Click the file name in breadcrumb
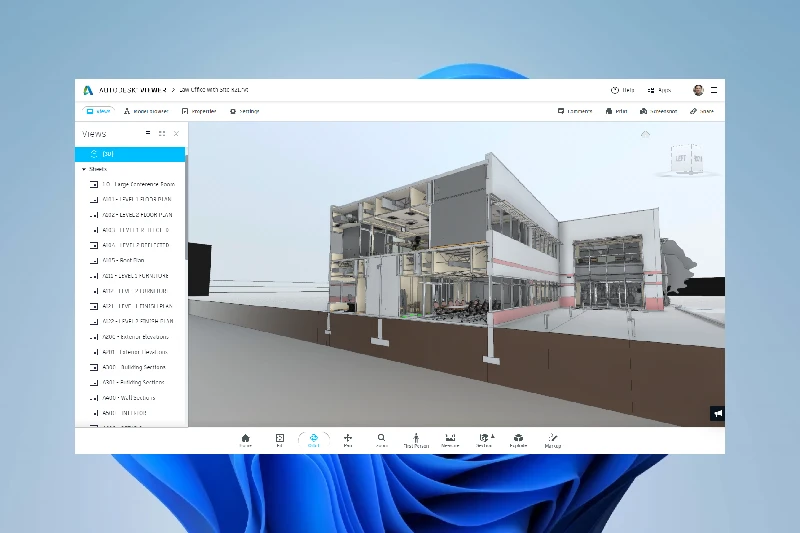 (x=213, y=90)
